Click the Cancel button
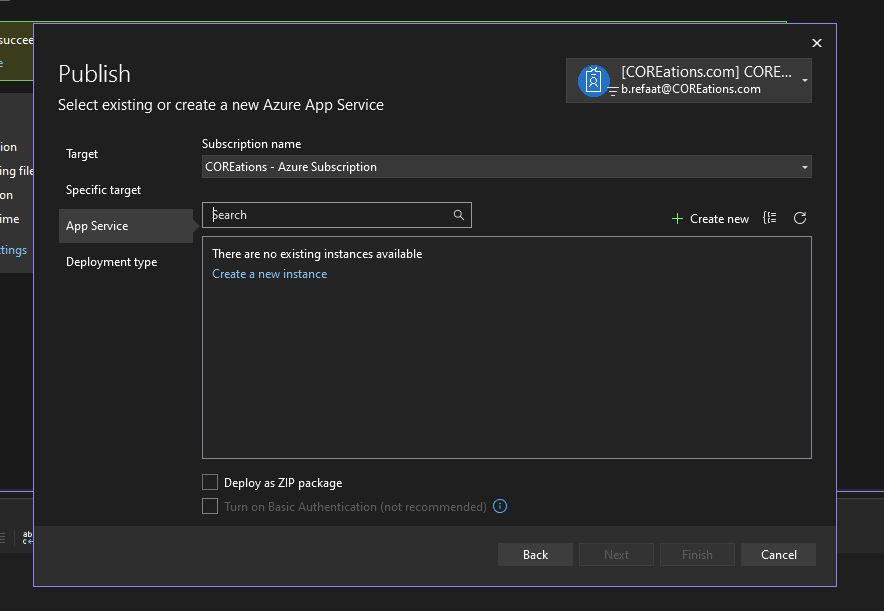The image size is (884, 611). coord(778,555)
